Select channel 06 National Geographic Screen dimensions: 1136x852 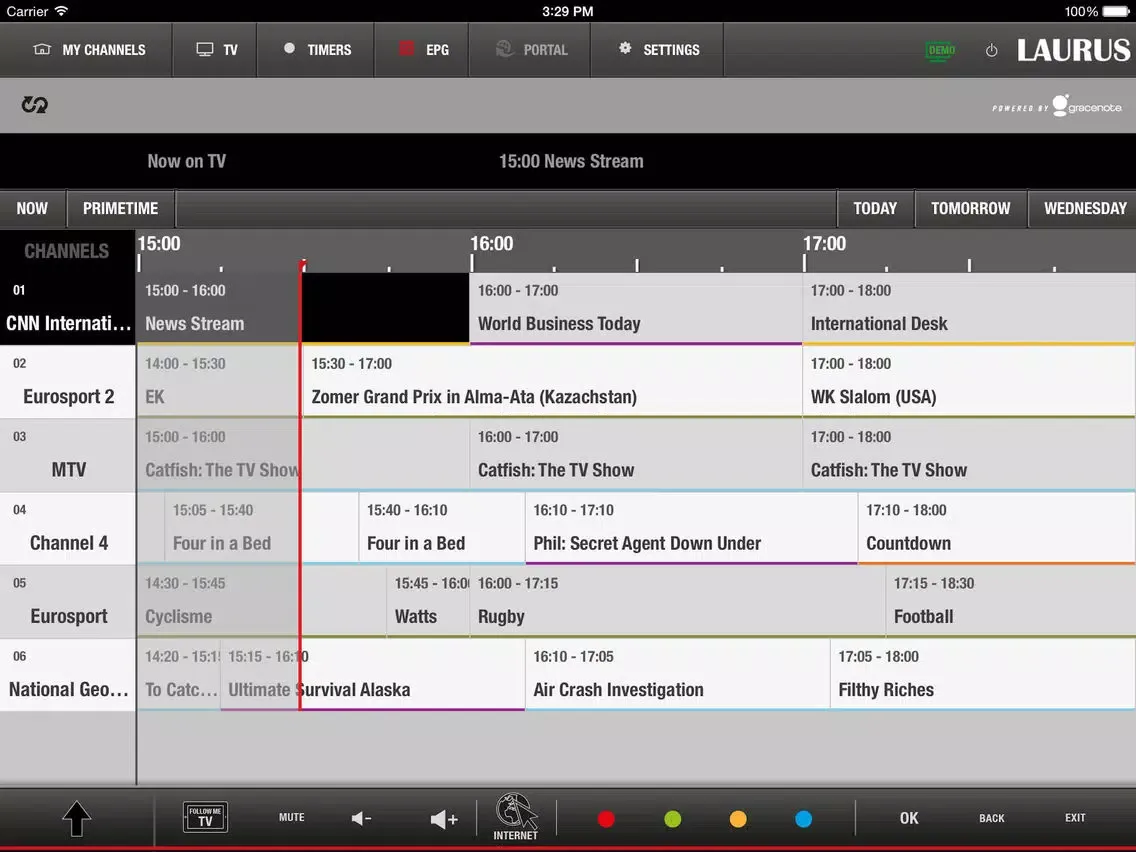click(68, 674)
